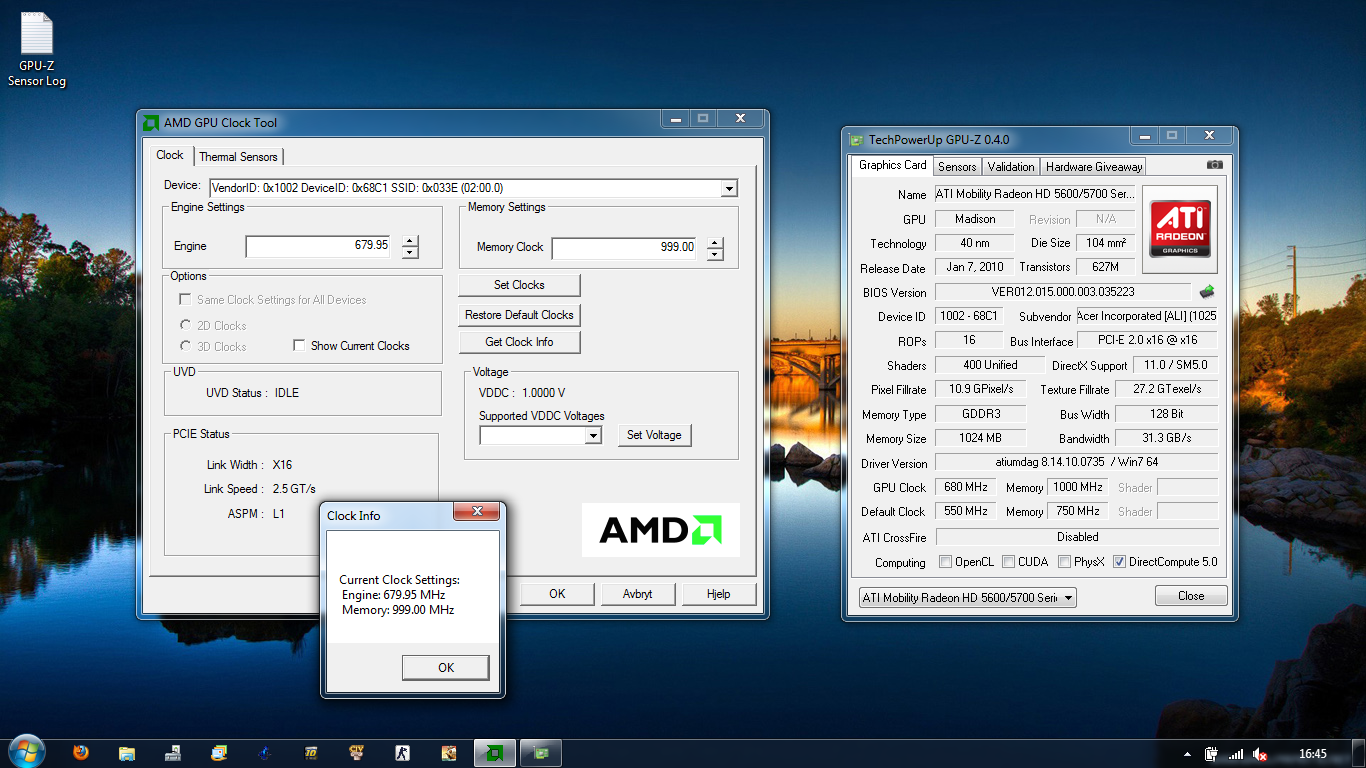The image size is (1366, 768).
Task: Click the blue figure taskbar icon
Action: [x=265, y=753]
